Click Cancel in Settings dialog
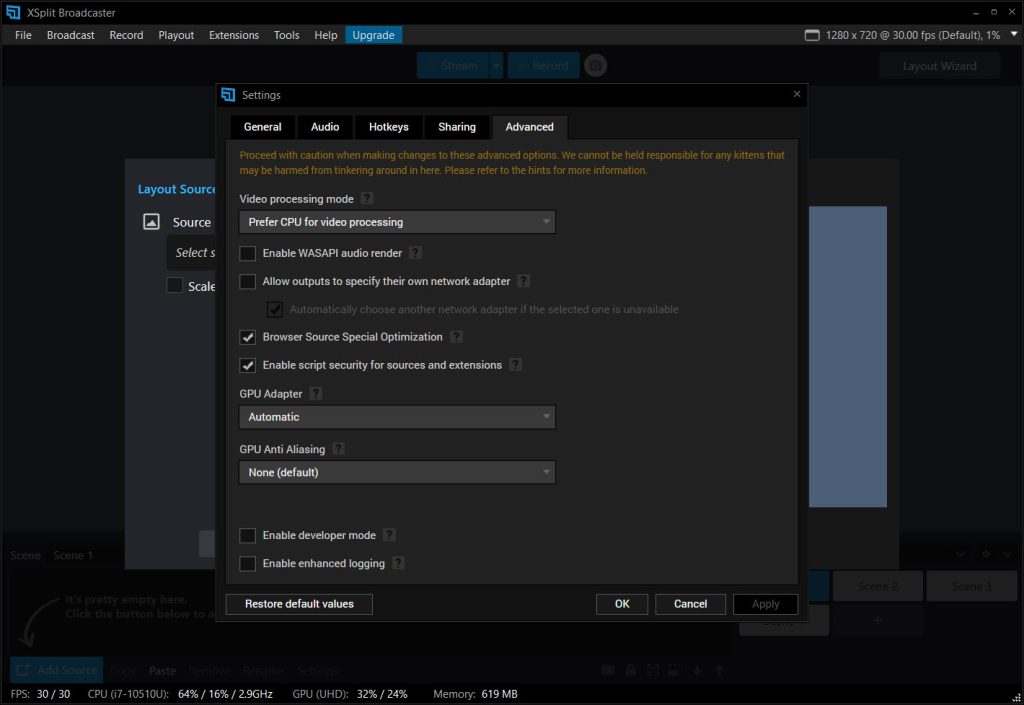This screenshot has width=1024, height=705. click(690, 604)
